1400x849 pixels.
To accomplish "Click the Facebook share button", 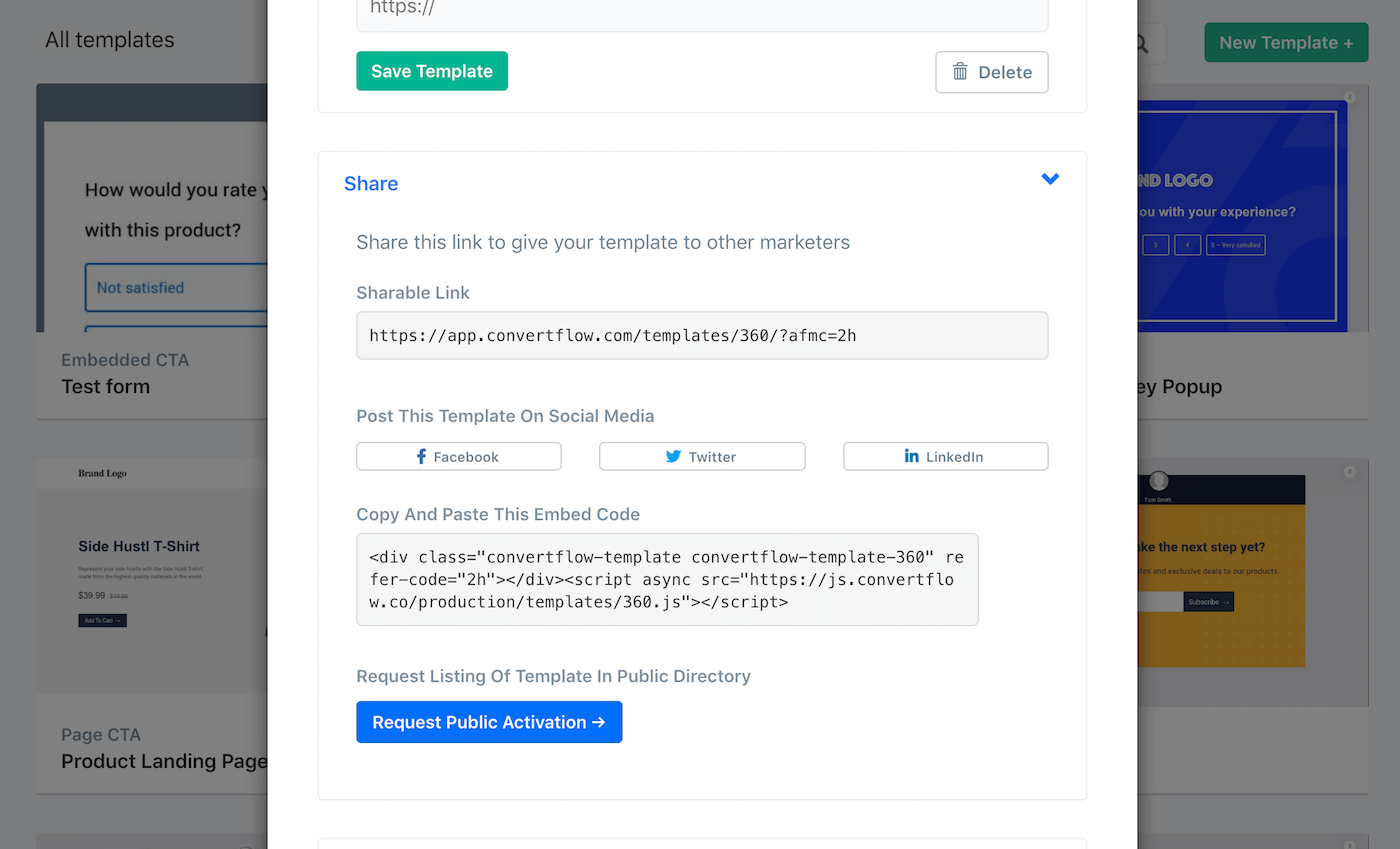I will [458, 456].
